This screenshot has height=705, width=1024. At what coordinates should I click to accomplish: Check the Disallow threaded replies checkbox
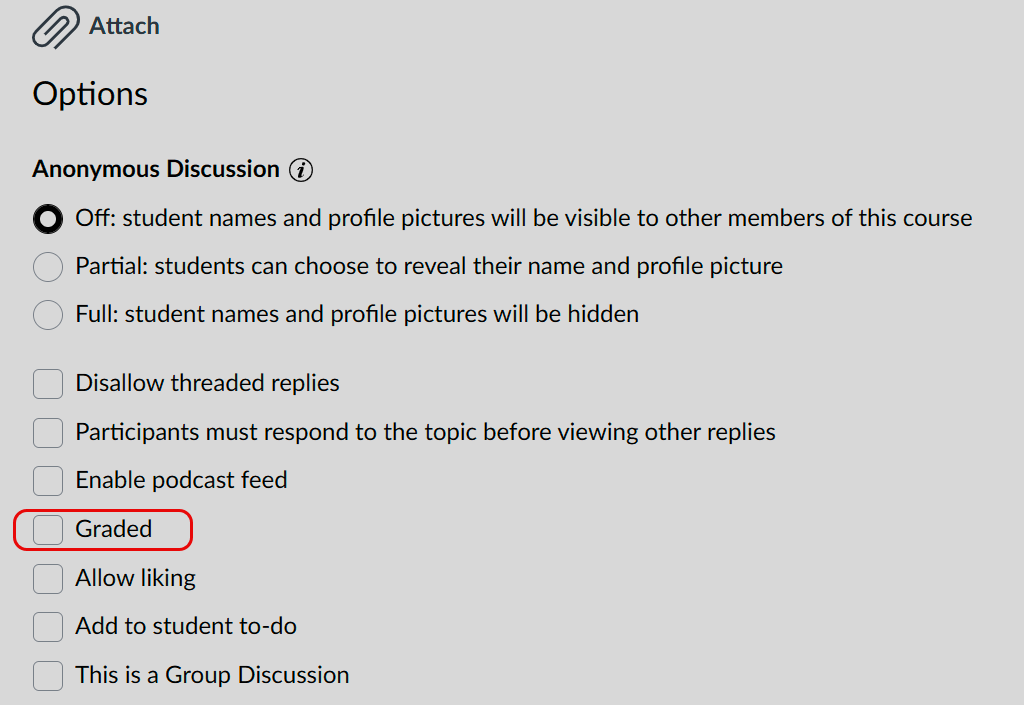(x=48, y=384)
